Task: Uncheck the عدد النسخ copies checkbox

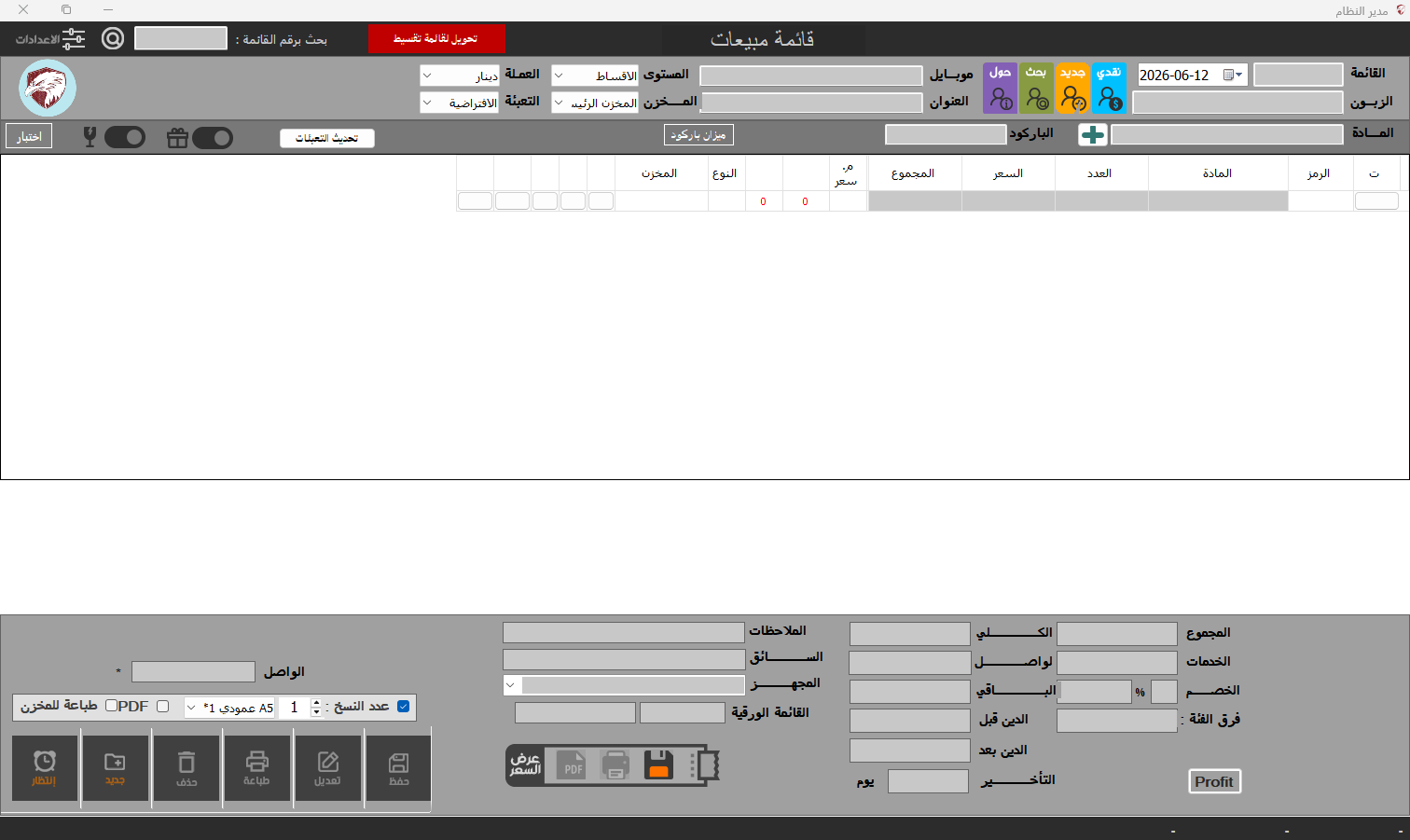Action: click(x=403, y=707)
